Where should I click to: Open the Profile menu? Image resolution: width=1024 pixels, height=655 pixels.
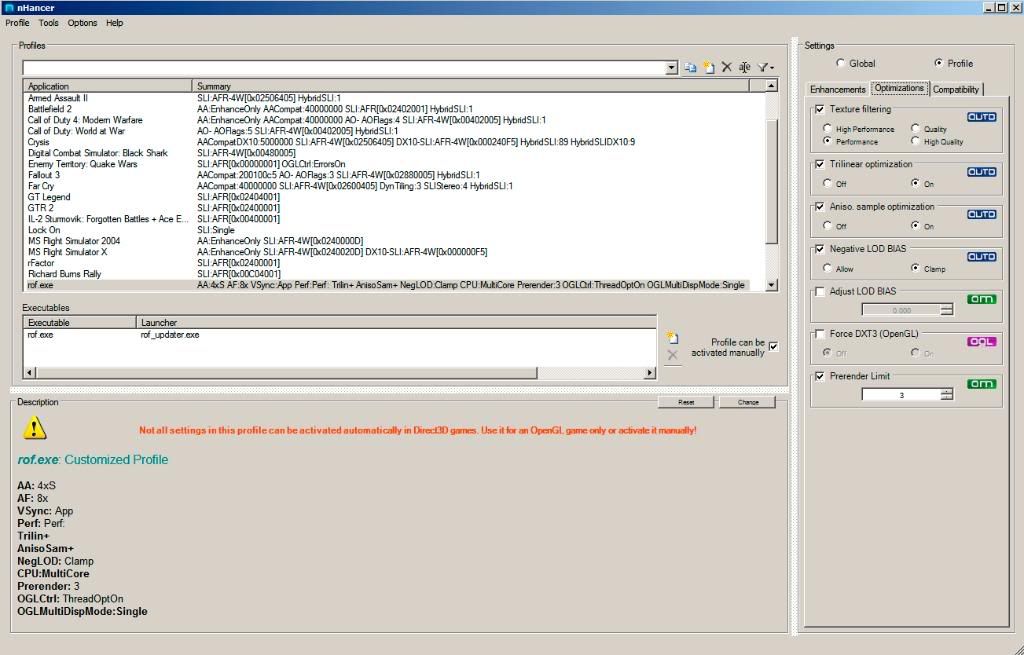(17, 23)
